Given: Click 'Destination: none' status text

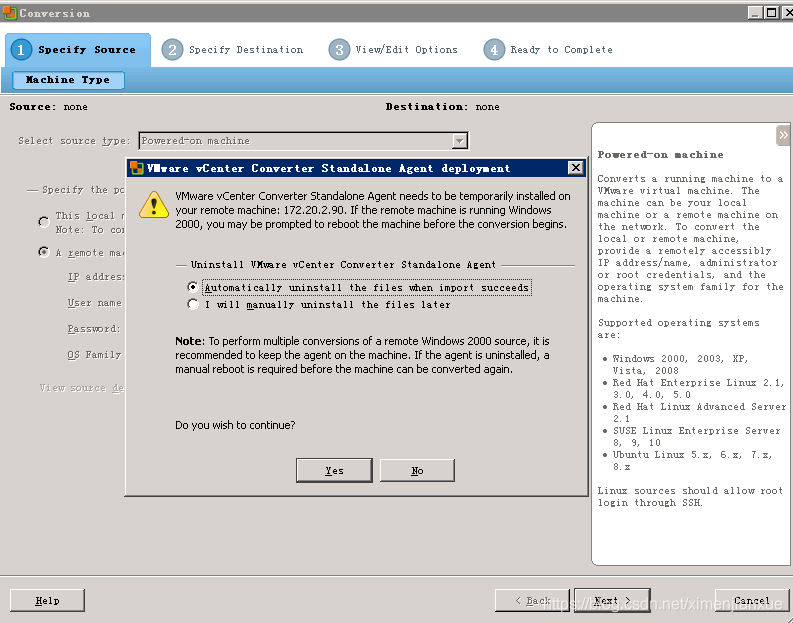Looking at the screenshot, I should (x=443, y=107).
